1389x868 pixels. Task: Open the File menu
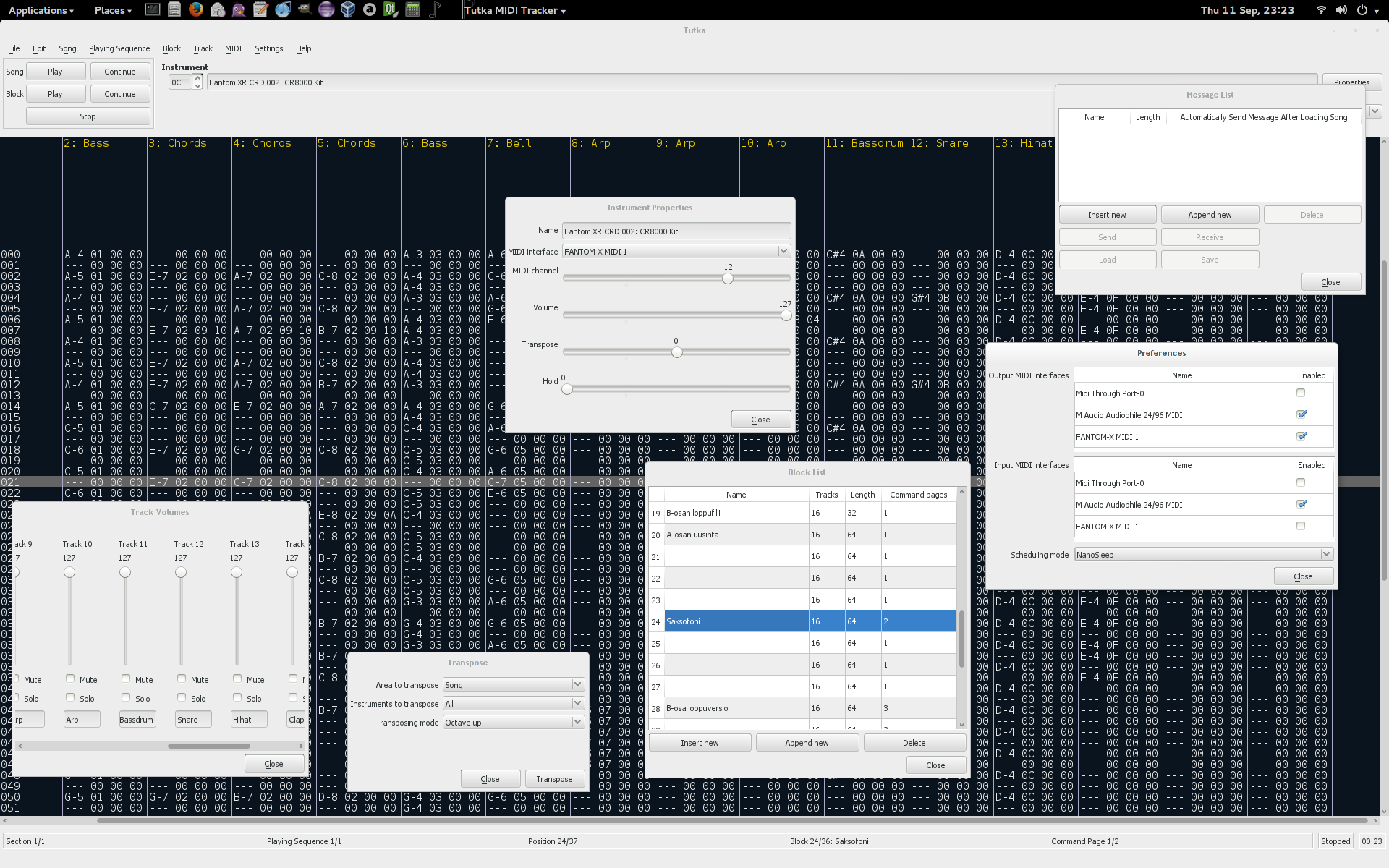(x=14, y=48)
